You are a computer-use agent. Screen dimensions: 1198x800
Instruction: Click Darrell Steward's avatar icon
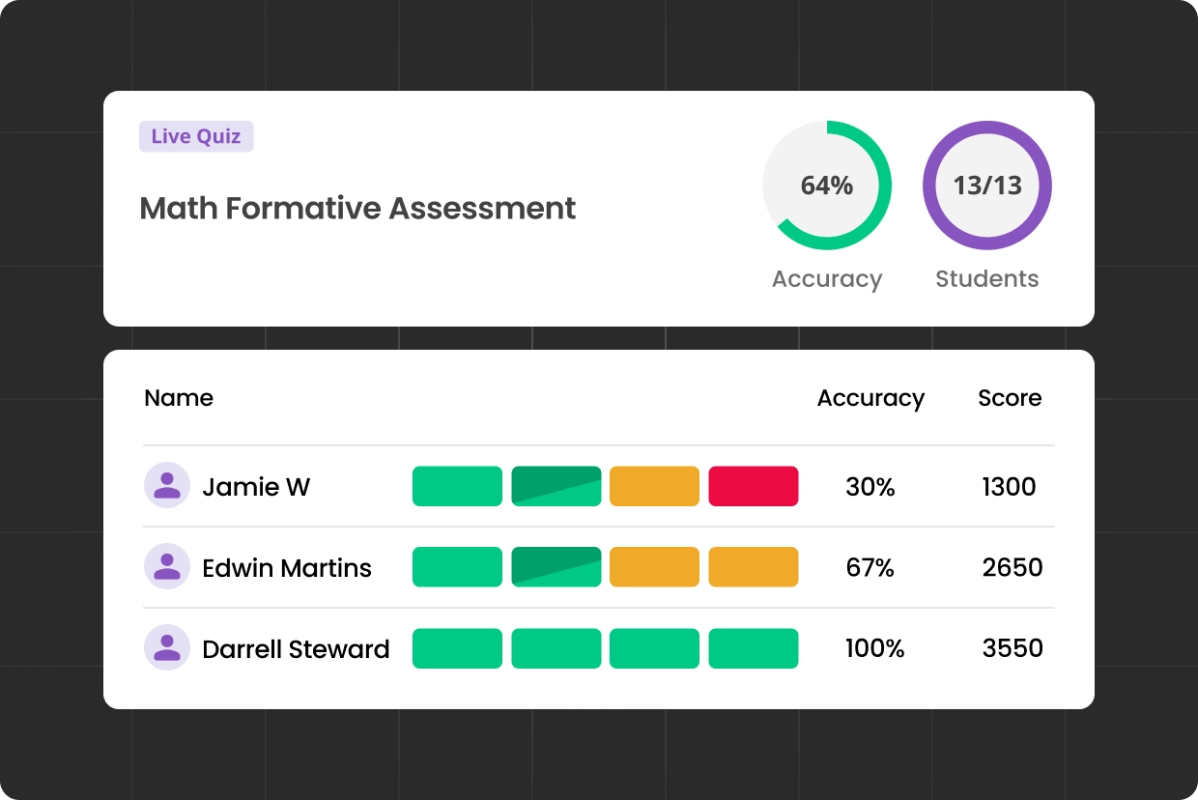coord(167,647)
